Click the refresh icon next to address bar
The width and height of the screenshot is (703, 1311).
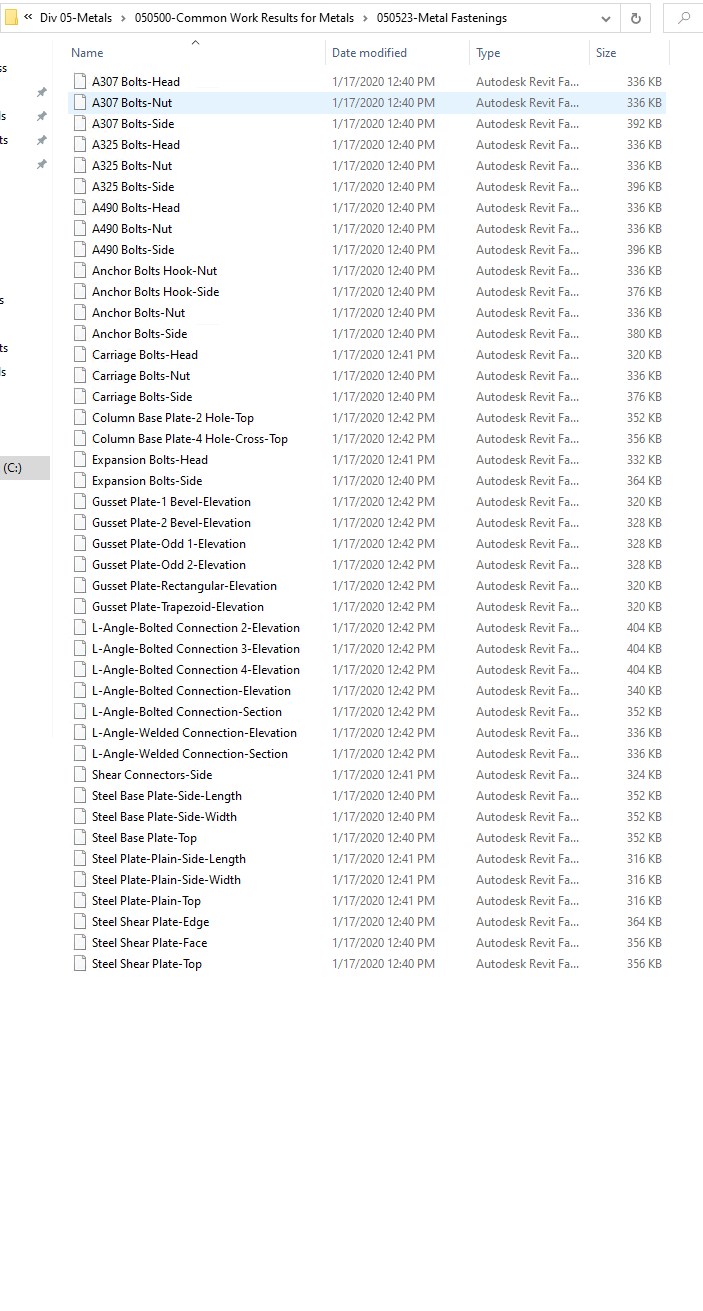coord(635,18)
